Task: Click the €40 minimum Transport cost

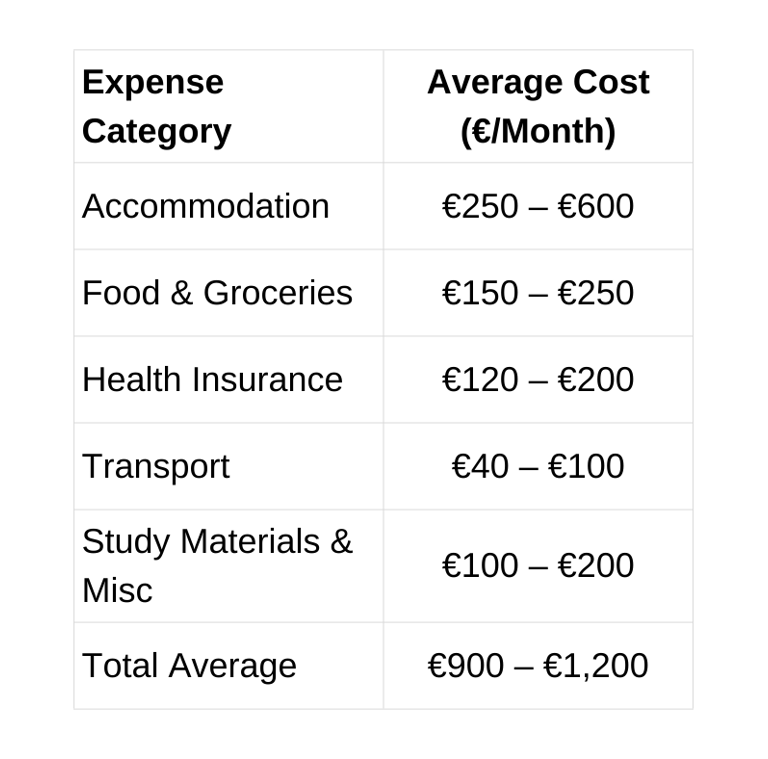Action: 480,466
